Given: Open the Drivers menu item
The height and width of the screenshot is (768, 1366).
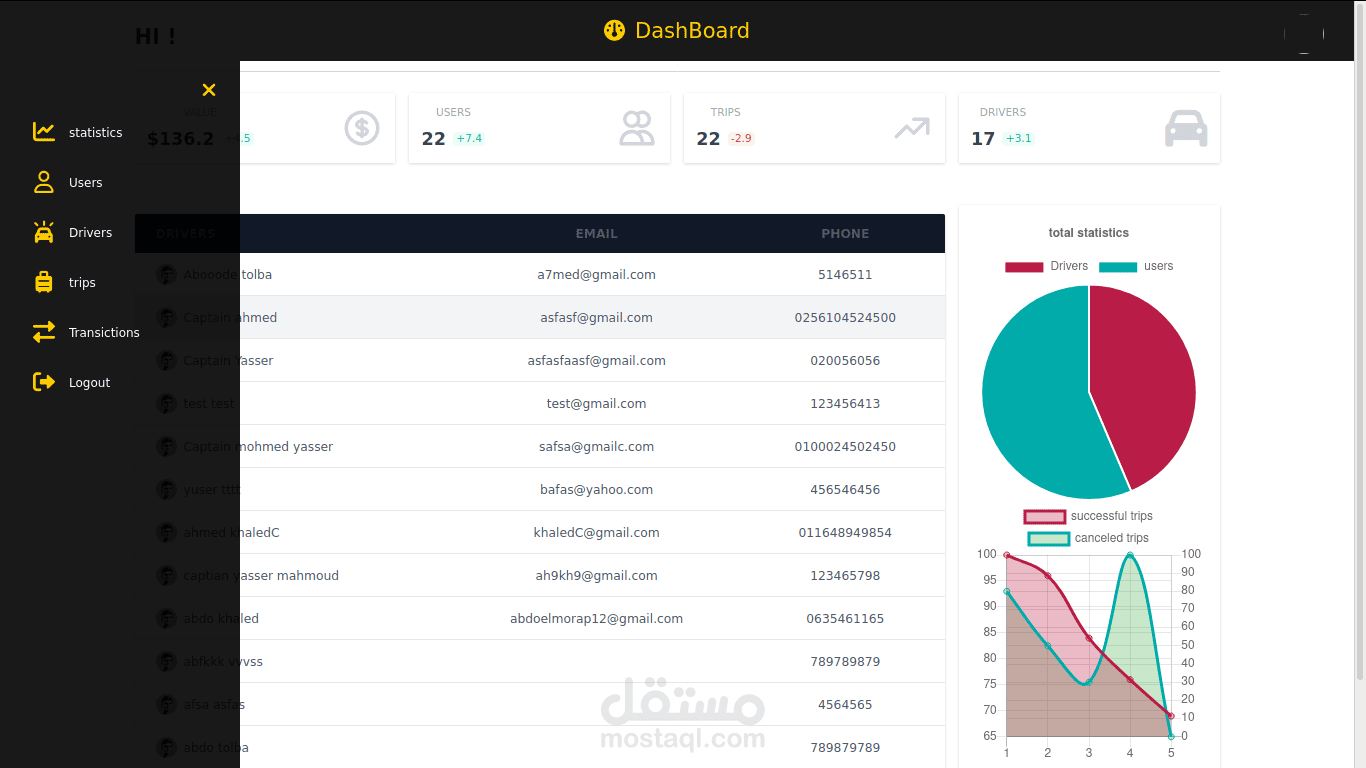Looking at the screenshot, I should (90, 232).
